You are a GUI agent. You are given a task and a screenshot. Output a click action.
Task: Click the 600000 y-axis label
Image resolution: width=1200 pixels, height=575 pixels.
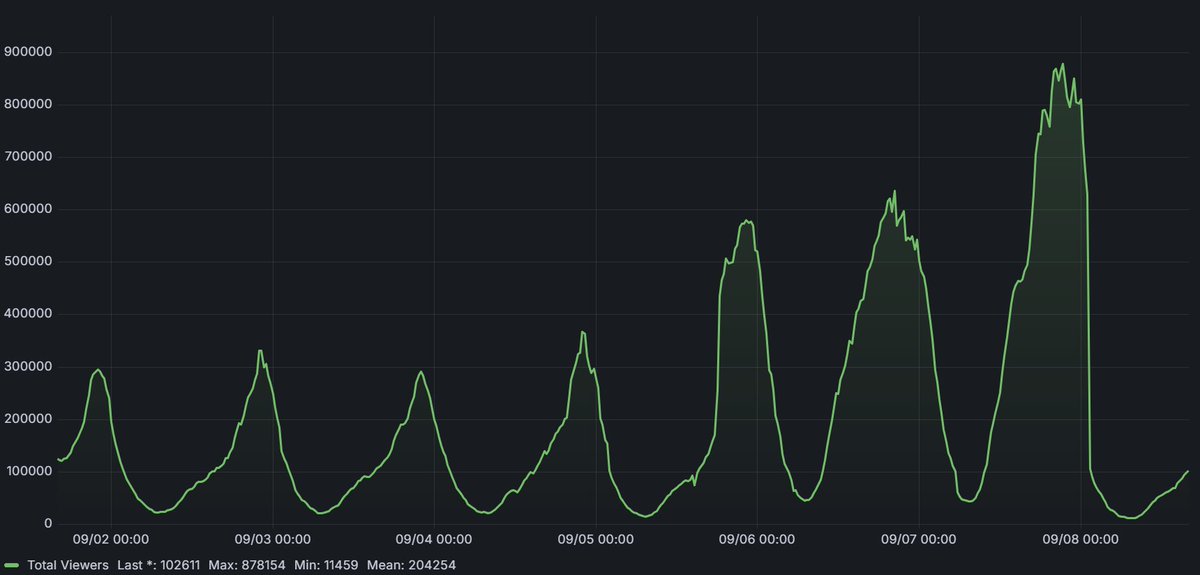pos(28,209)
